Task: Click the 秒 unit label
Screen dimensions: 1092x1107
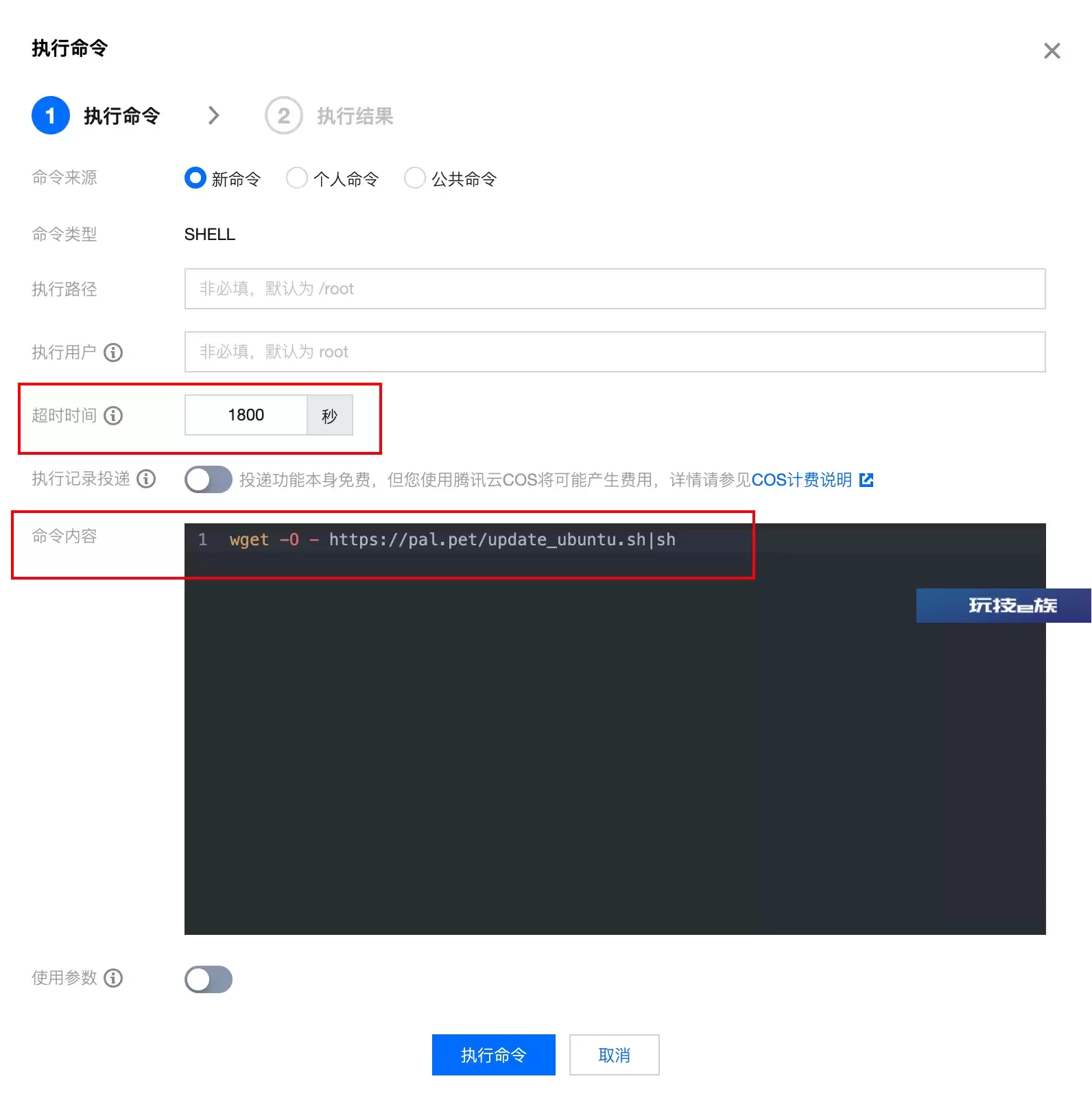Action: [x=330, y=415]
